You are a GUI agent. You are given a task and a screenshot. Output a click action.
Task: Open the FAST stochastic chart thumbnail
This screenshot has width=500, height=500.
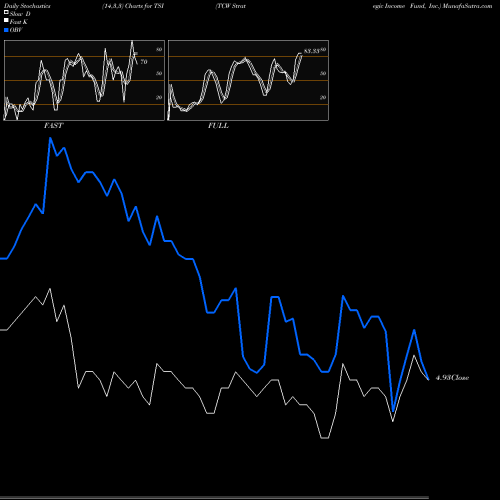point(84,80)
